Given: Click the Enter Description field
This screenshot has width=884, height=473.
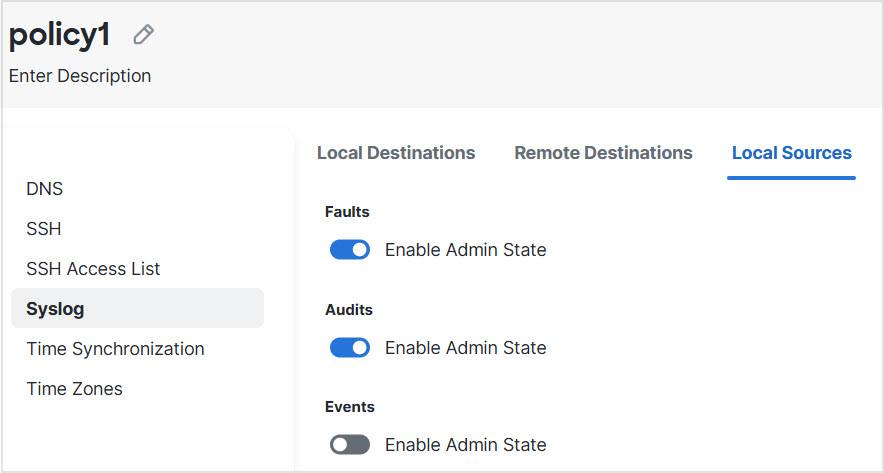Looking at the screenshot, I should (80, 76).
